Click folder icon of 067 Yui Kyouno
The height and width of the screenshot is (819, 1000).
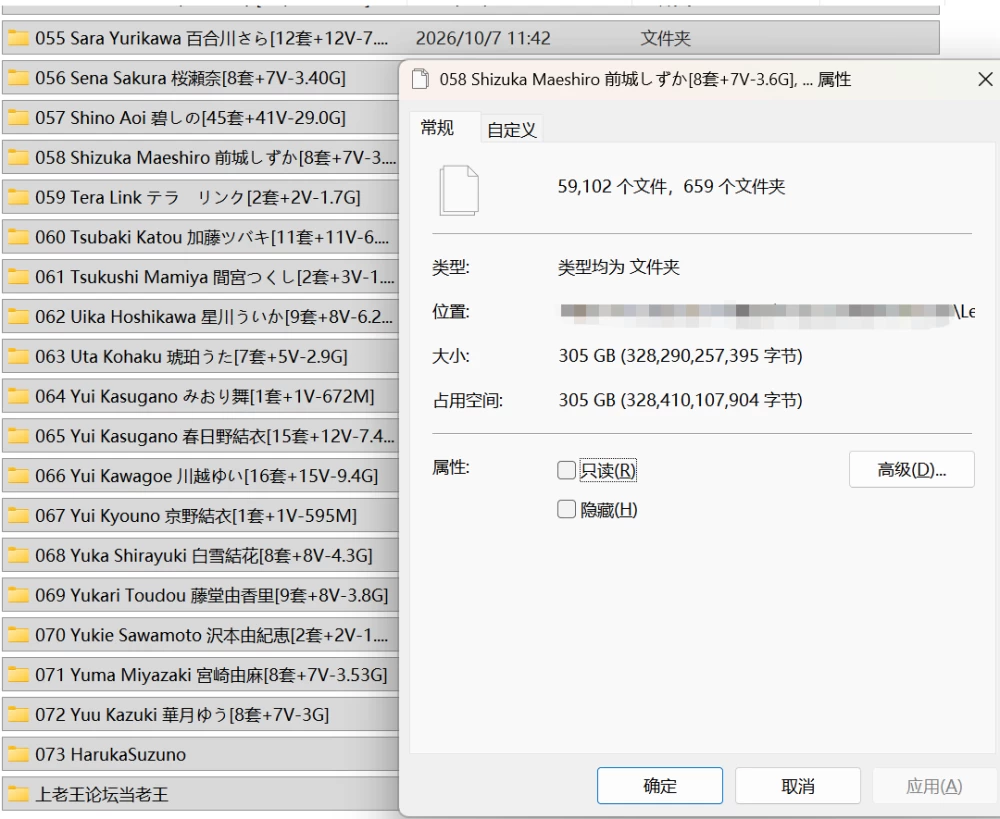[x=18, y=515]
